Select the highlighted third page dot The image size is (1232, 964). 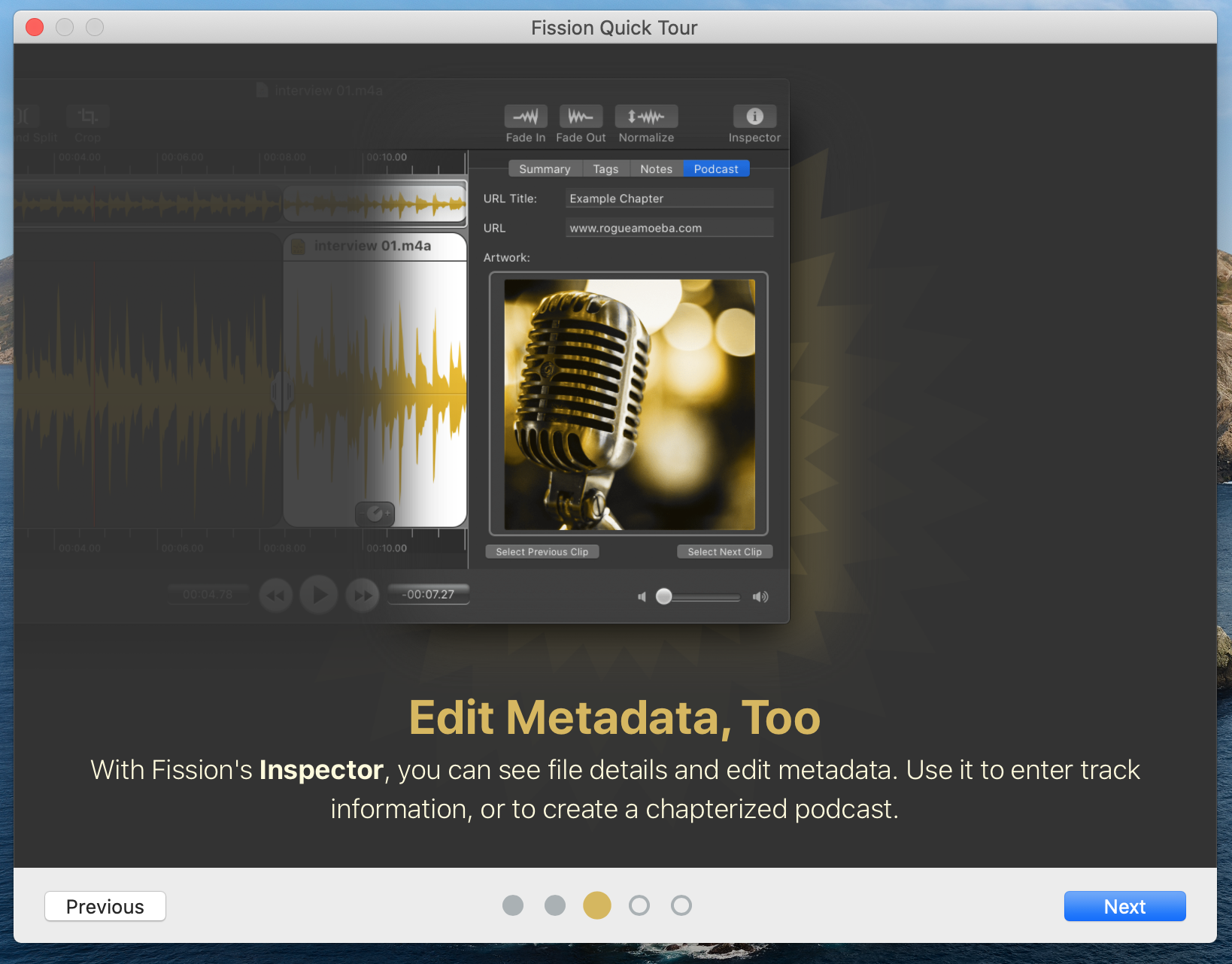click(x=597, y=905)
